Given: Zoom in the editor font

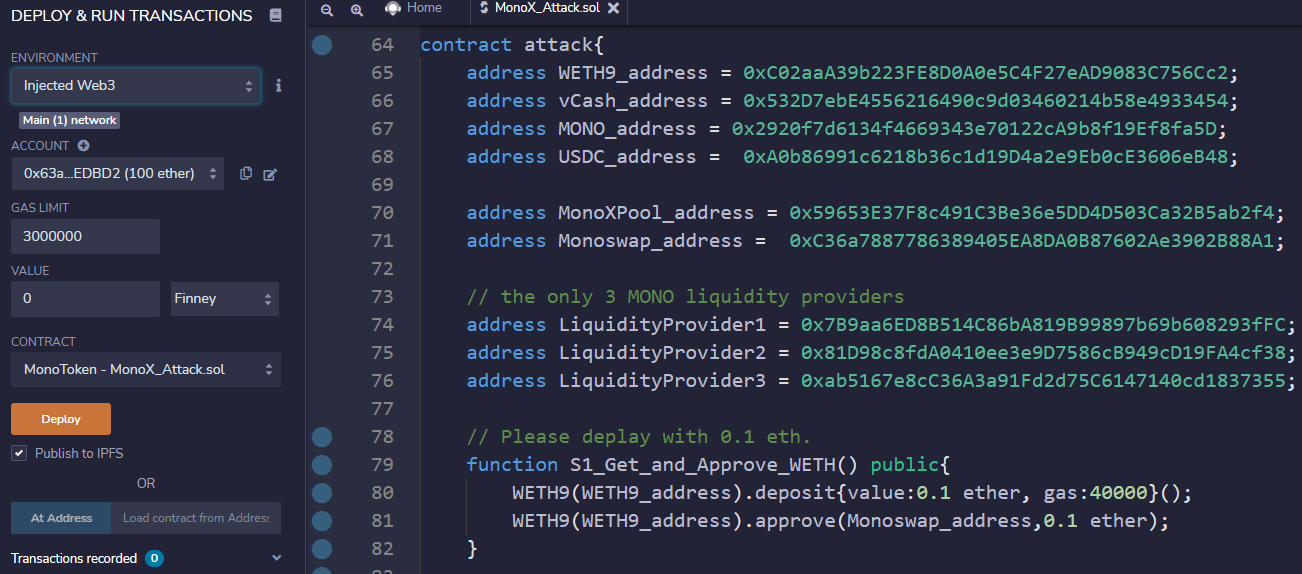Looking at the screenshot, I should pyautogui.click(x=357, y=9).
